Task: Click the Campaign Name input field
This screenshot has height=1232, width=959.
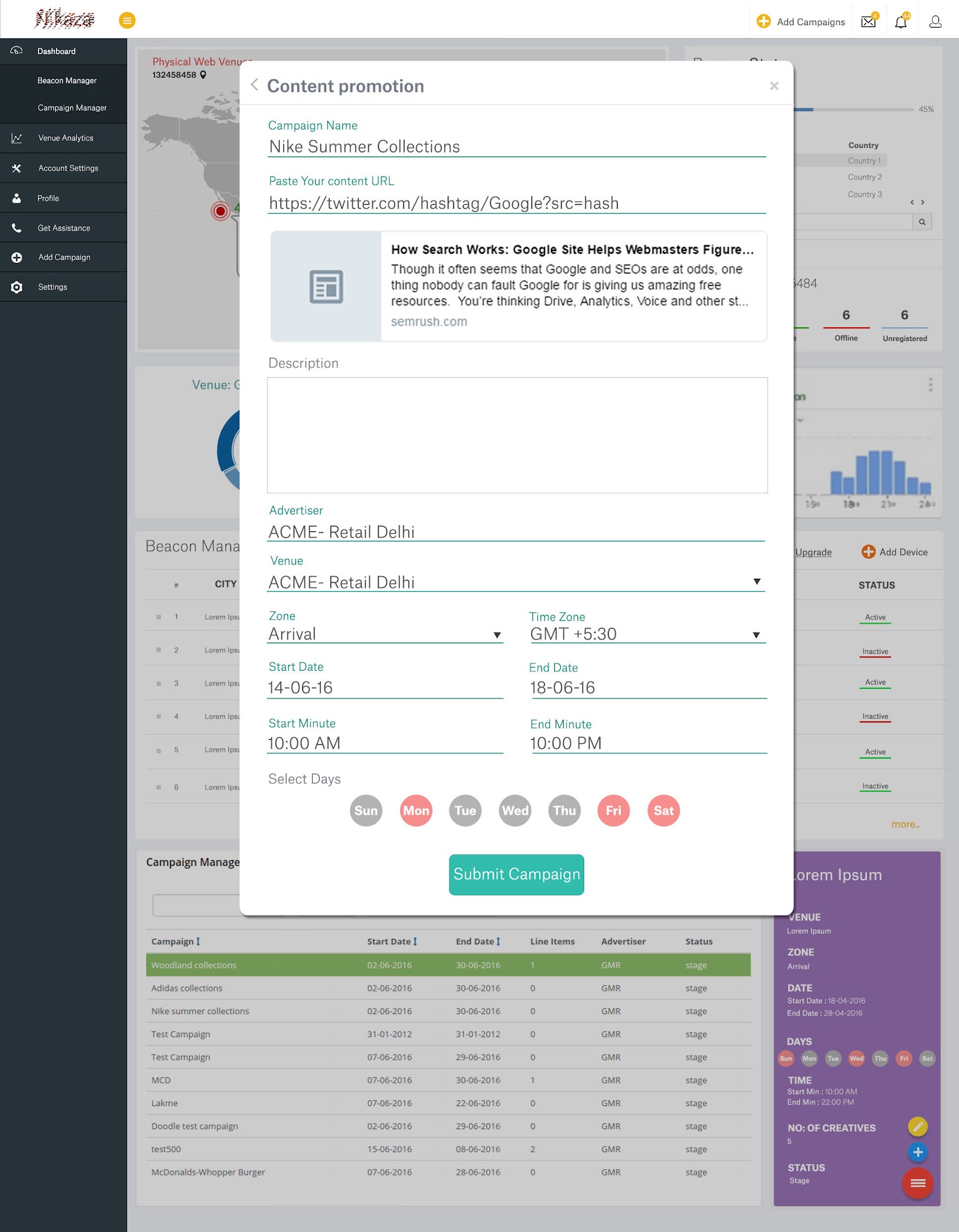Action: coord(517,147)
